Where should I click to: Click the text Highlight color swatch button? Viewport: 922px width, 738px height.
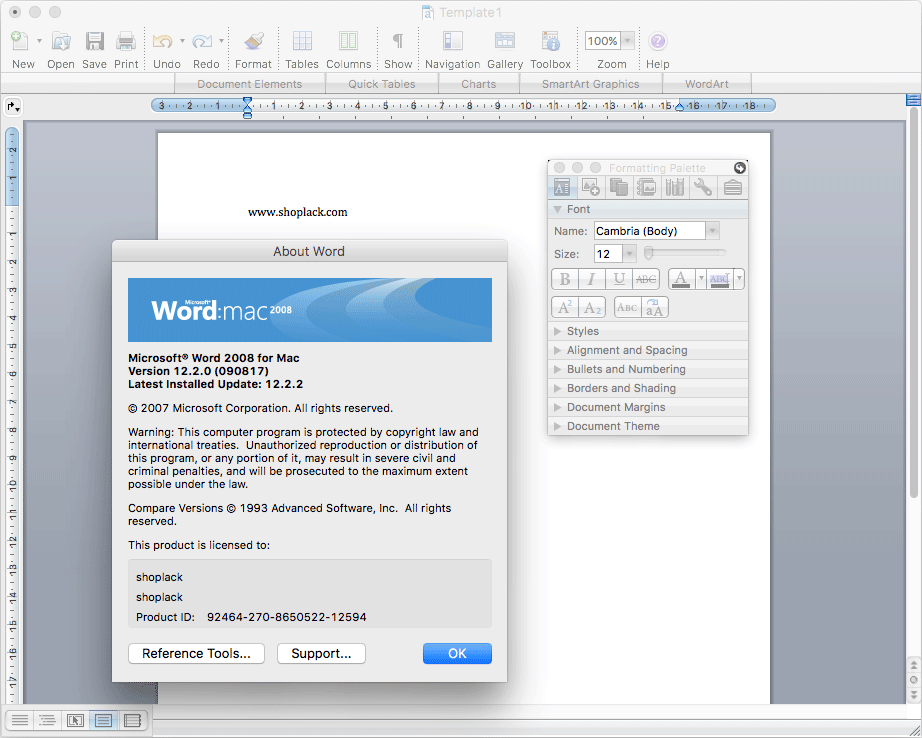click(x=720, y=279)
